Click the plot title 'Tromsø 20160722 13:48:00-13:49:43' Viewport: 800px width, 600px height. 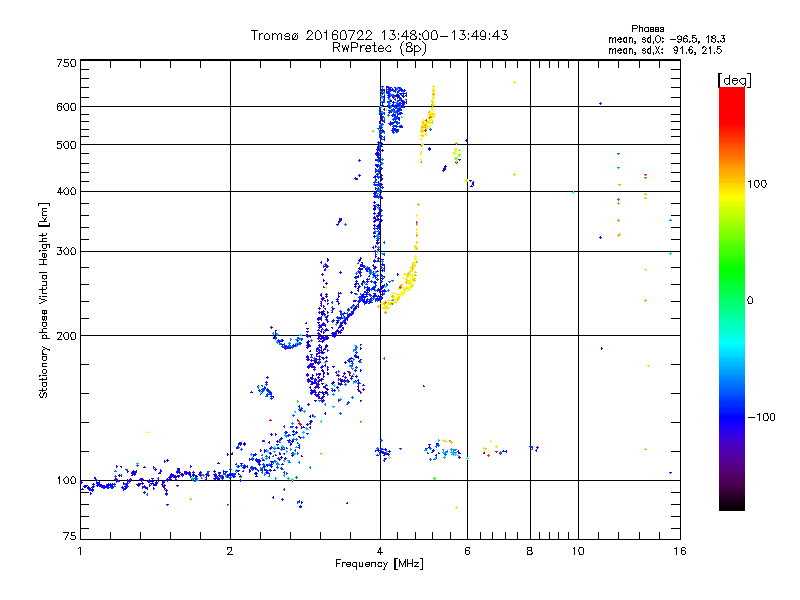(x=379, y=35)
